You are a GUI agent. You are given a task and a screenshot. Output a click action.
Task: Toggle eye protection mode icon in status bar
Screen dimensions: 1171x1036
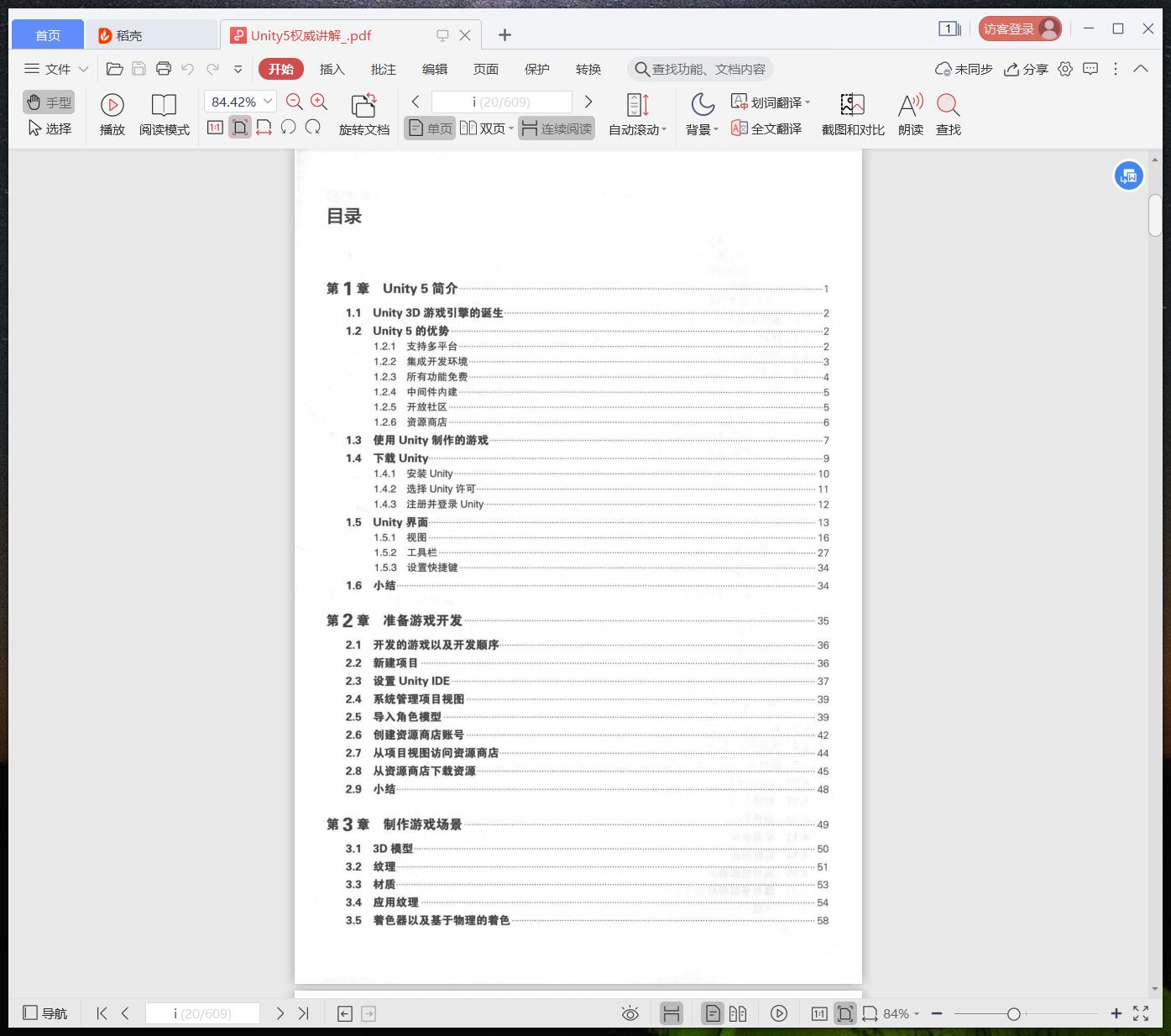coord(630,1013)
